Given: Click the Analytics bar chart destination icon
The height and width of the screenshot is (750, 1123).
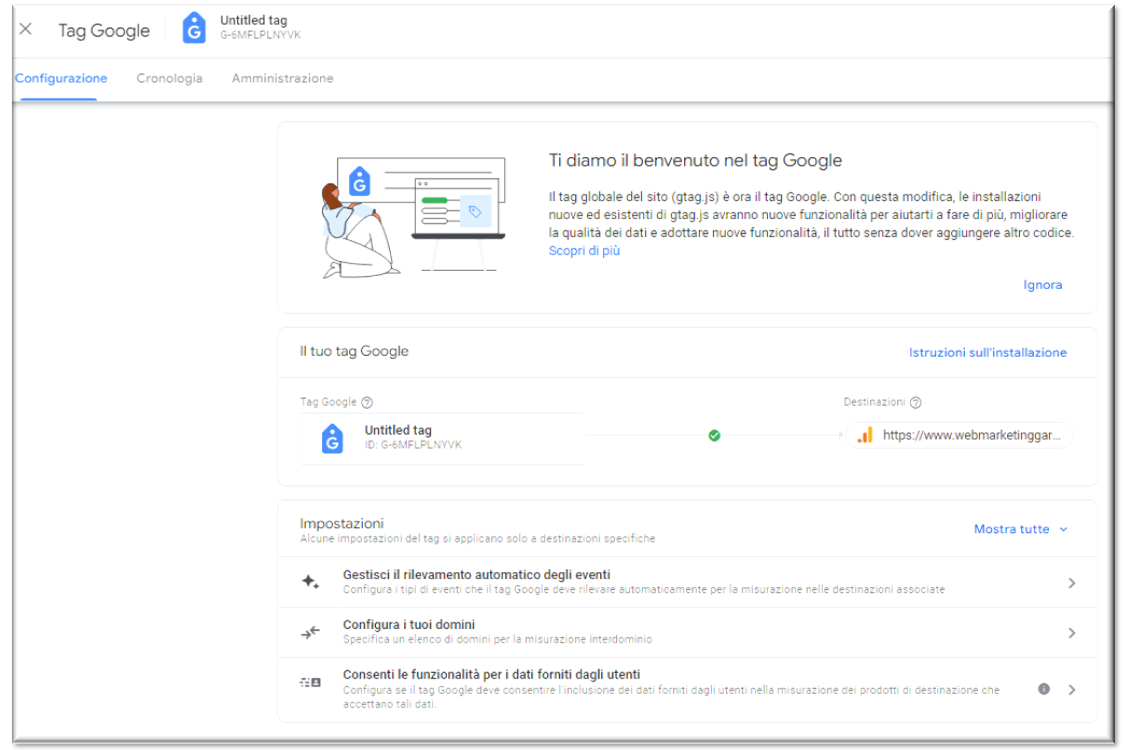Looking at the screenshot, I should (865, 435).
